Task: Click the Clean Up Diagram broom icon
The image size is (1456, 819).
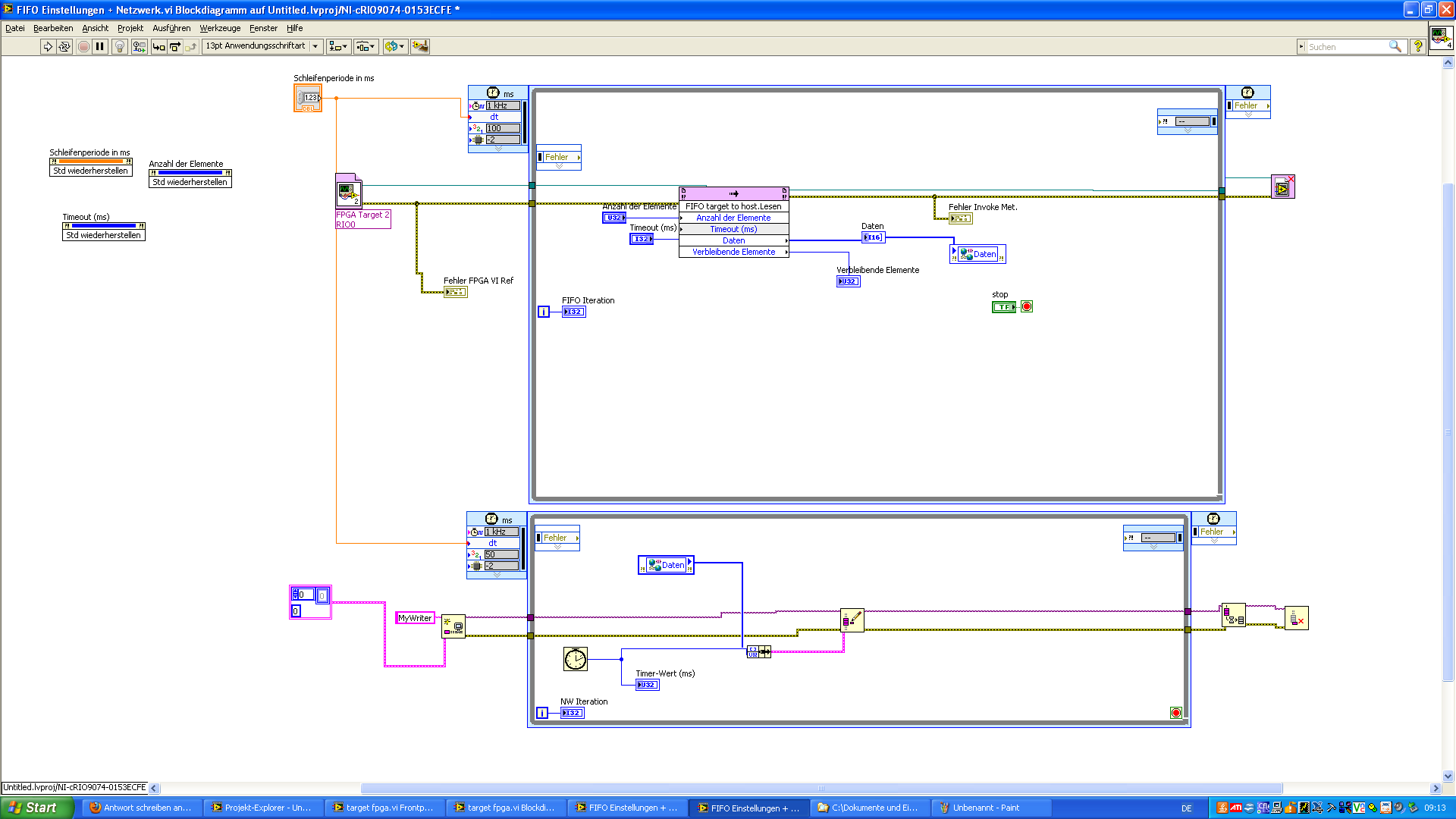Action: point(419,47)
